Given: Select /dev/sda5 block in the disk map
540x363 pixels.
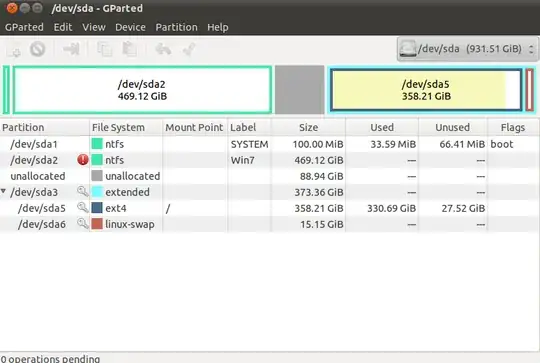Looking at the screenshot, I should coord(426,90).
